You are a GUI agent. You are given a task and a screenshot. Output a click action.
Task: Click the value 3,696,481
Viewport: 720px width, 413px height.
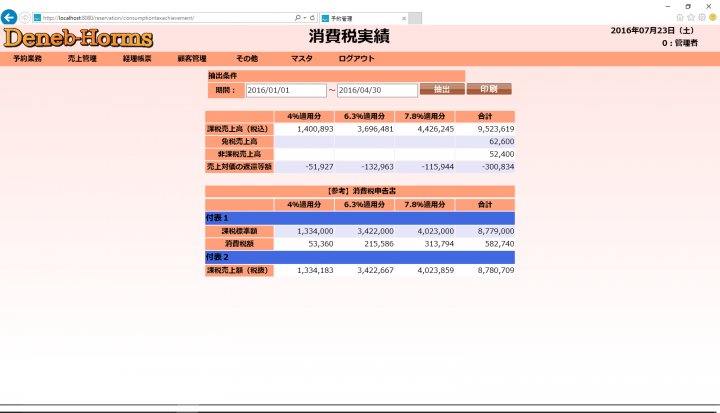tap(375, 129)
